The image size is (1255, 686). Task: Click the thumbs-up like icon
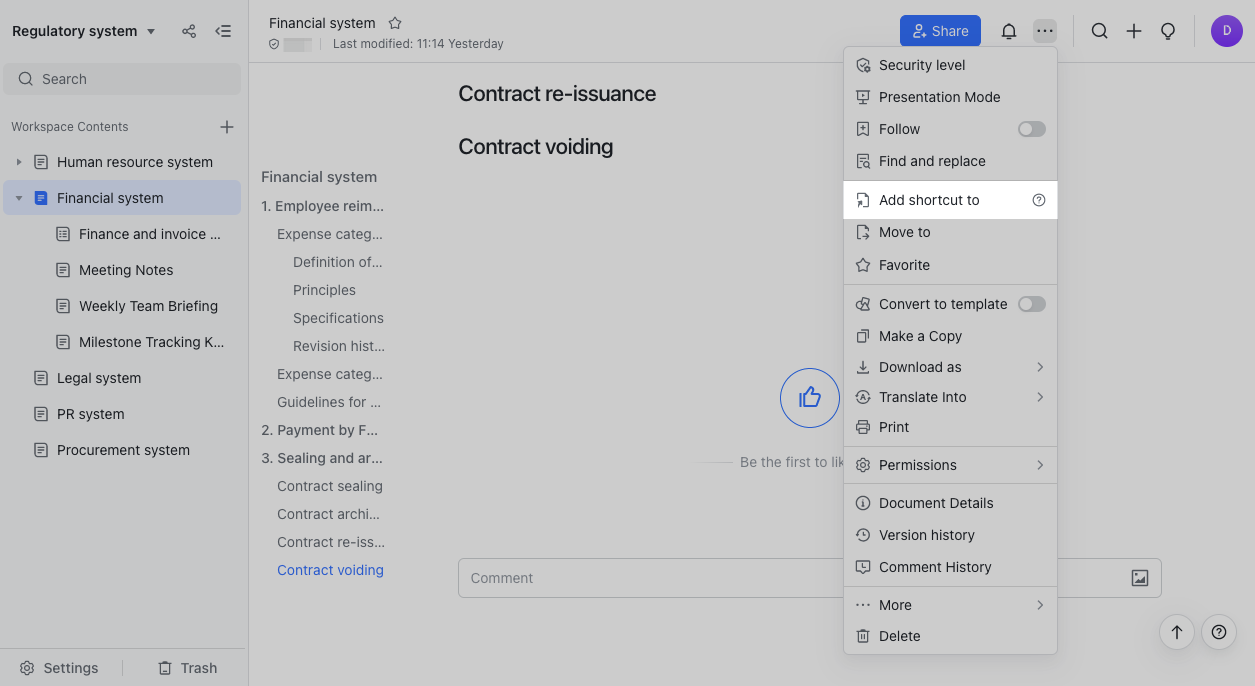809,398
